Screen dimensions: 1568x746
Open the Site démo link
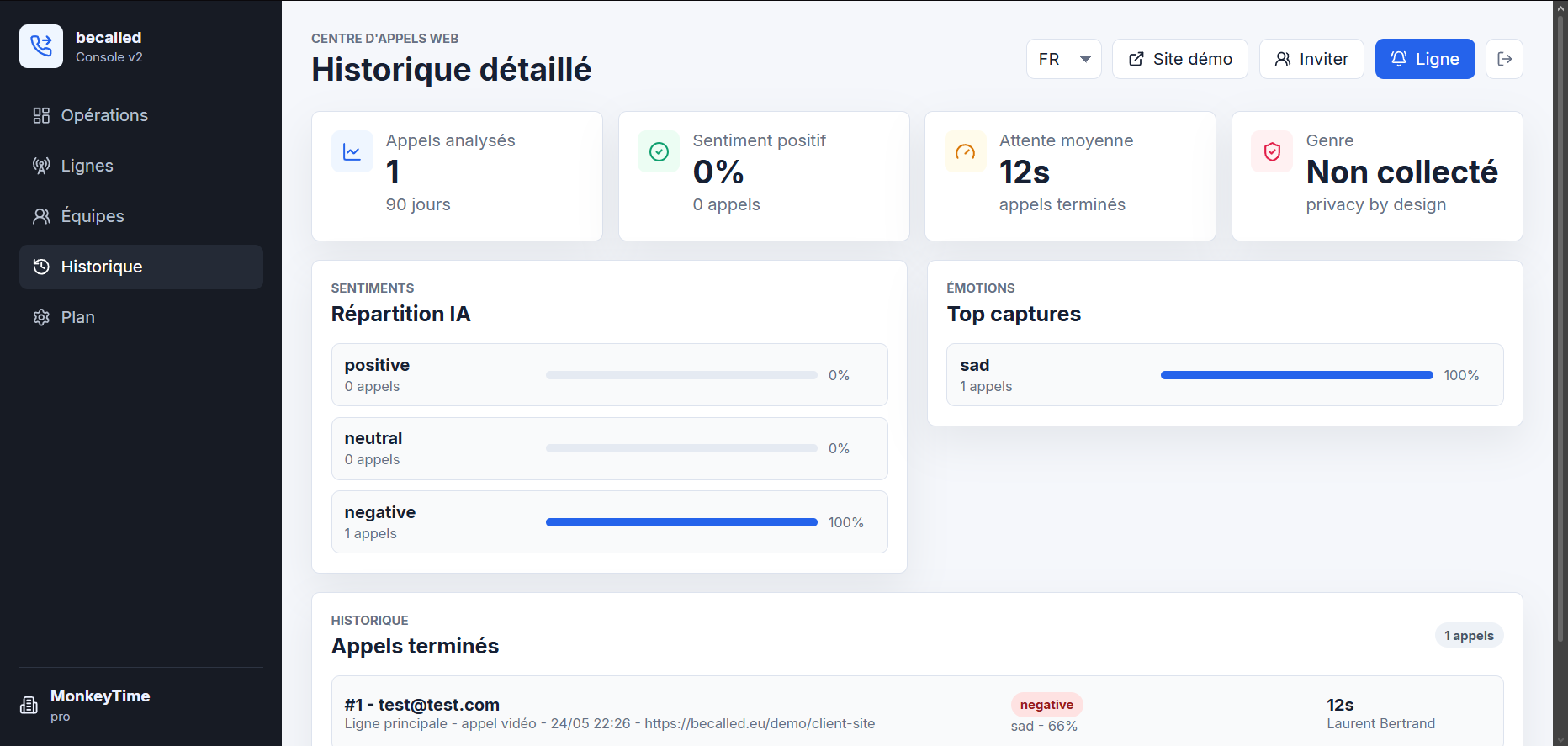1179,59
